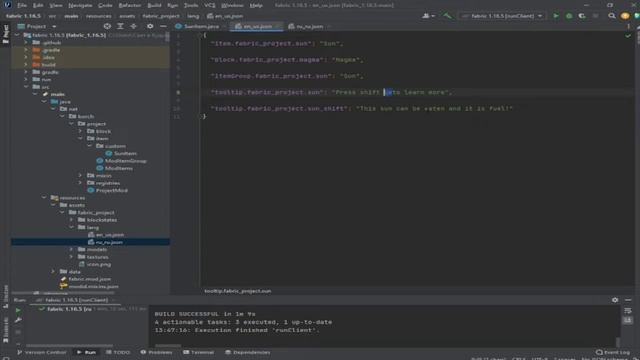Expand the build folder
This screenshot has height=360, width=640.
tap(26, 64)
